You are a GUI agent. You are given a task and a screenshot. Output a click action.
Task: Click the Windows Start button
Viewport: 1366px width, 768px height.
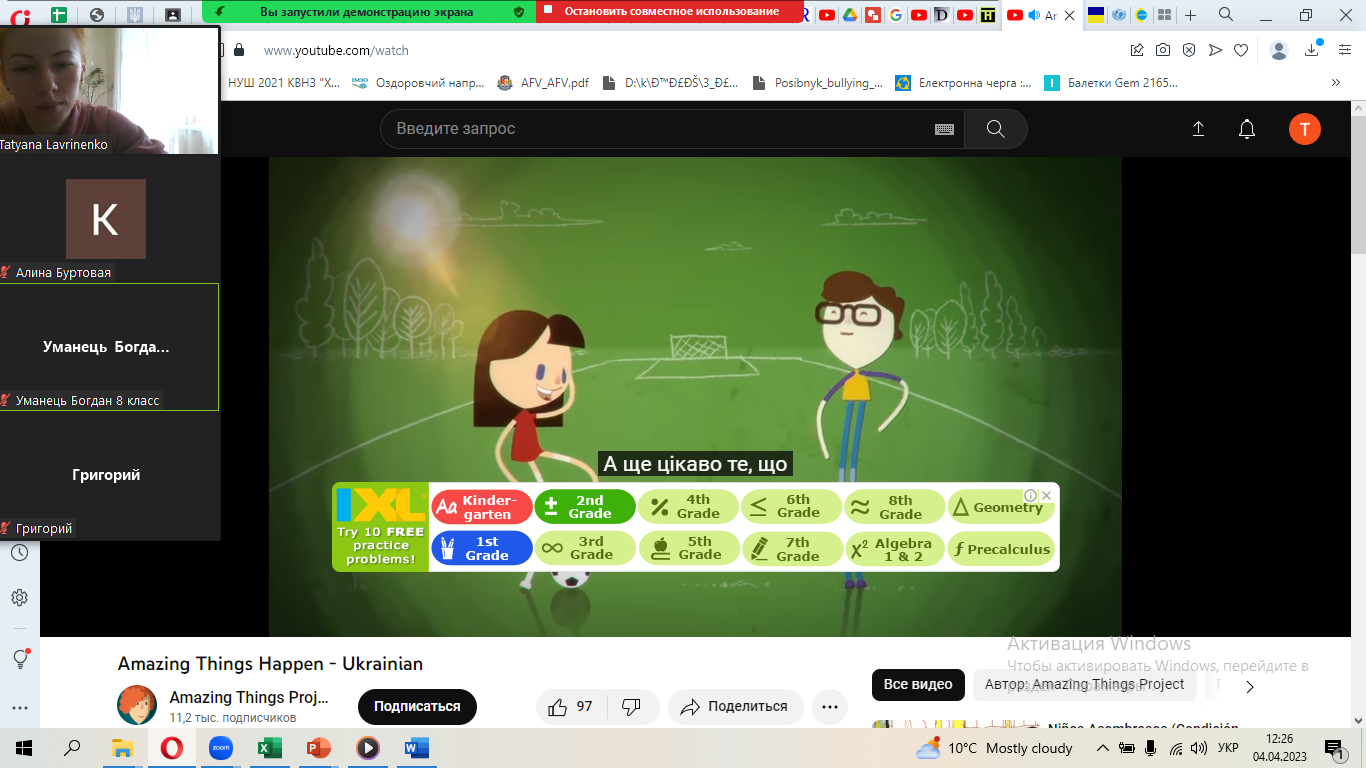click(24, 748)
